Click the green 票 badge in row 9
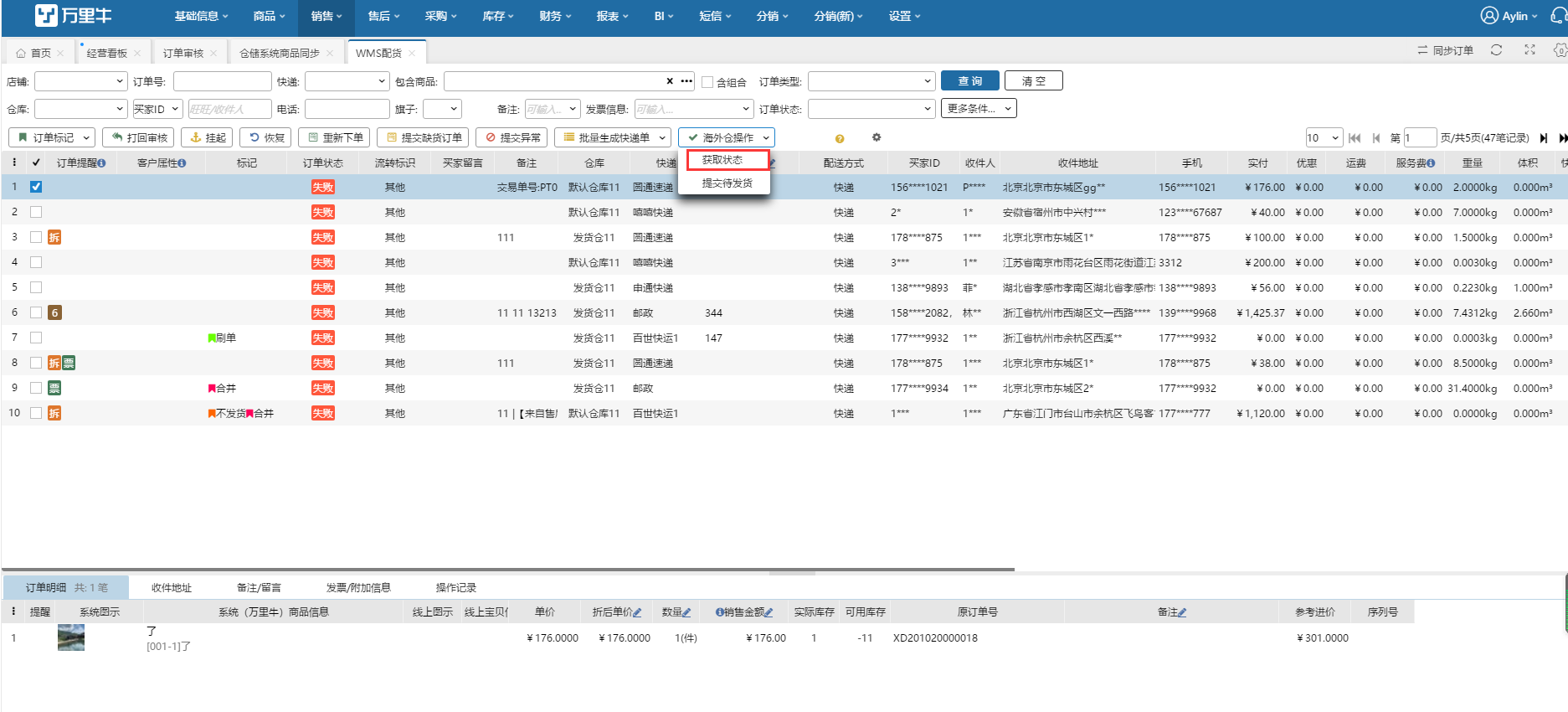Image resolution: width=1568 pixels, height=712 pixels. (x=54, y=388)
